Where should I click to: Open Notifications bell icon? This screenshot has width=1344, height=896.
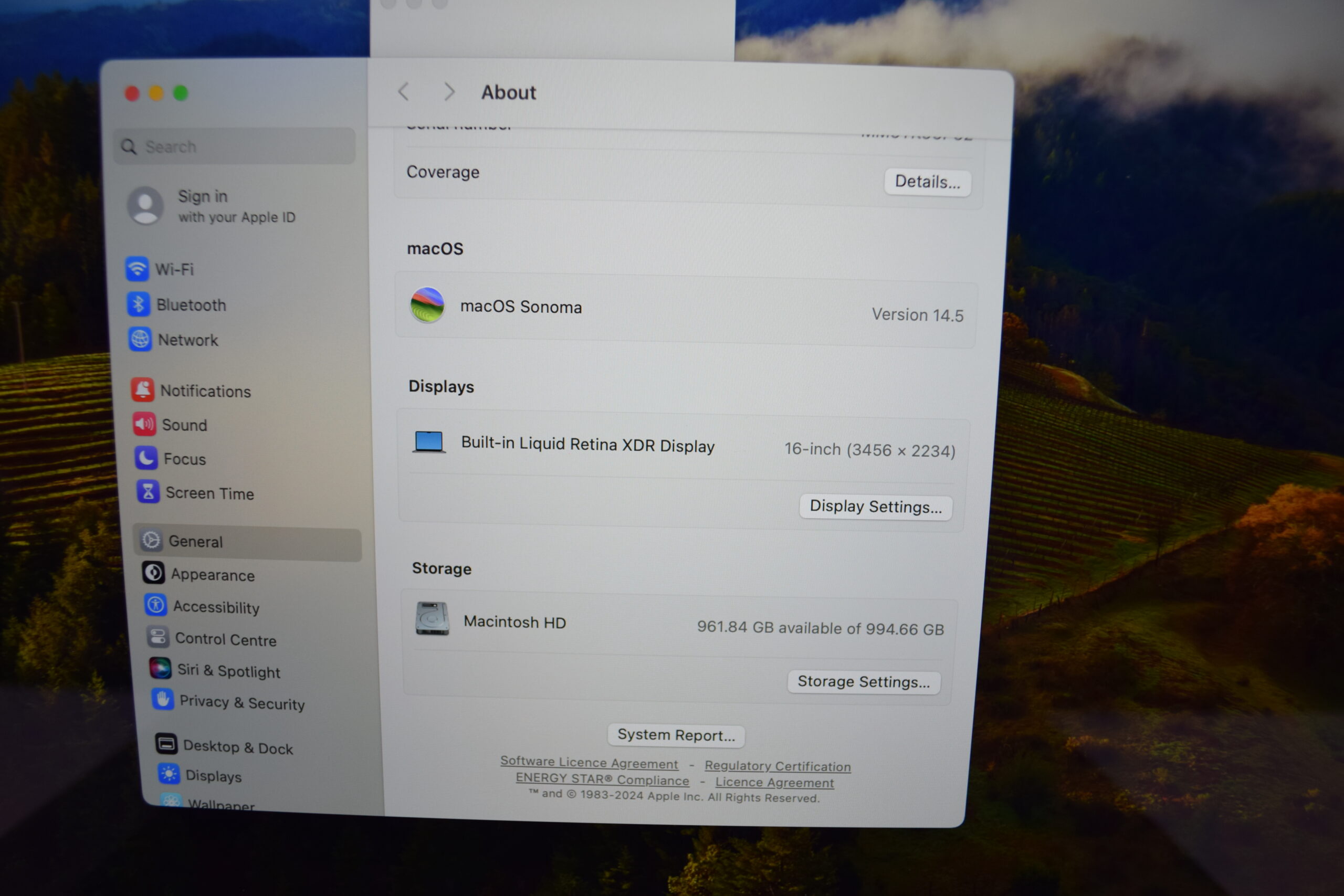pos(142,391)
